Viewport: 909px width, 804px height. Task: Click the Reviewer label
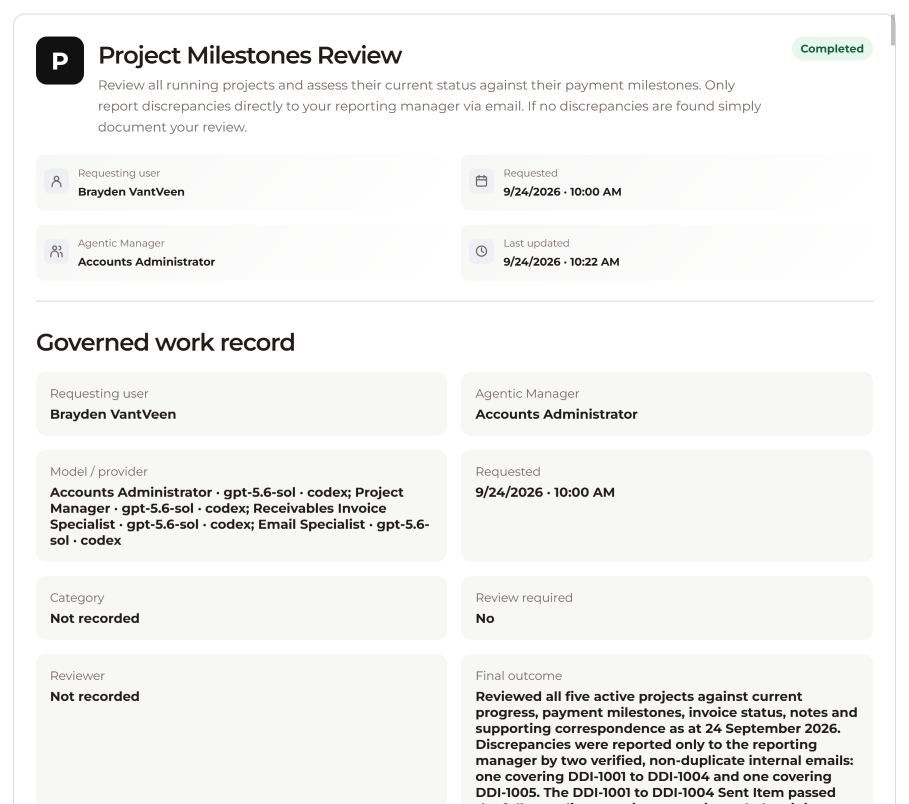[77, 676]
